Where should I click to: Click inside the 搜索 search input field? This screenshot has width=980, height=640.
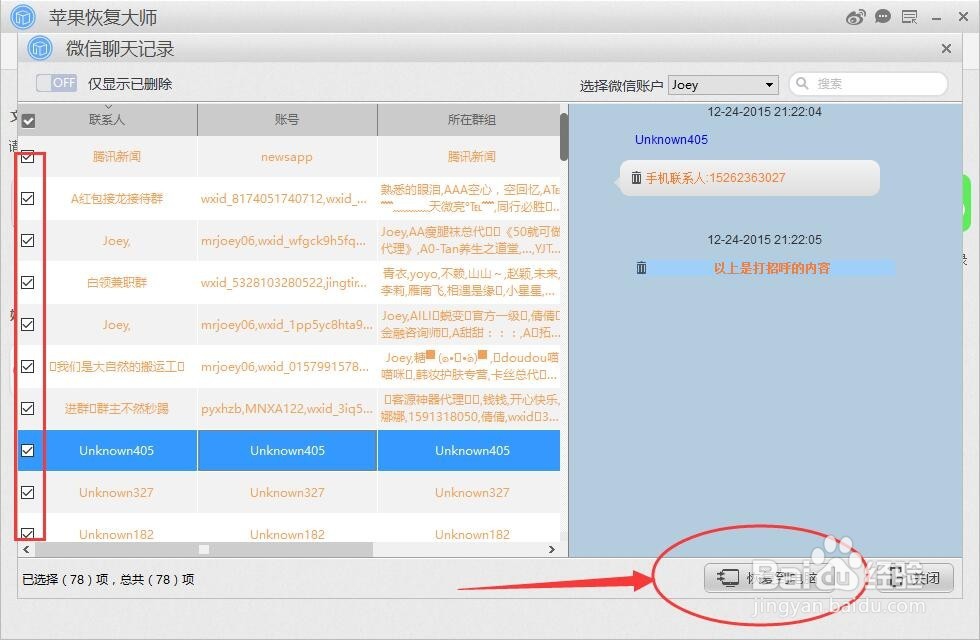[865, 84]
